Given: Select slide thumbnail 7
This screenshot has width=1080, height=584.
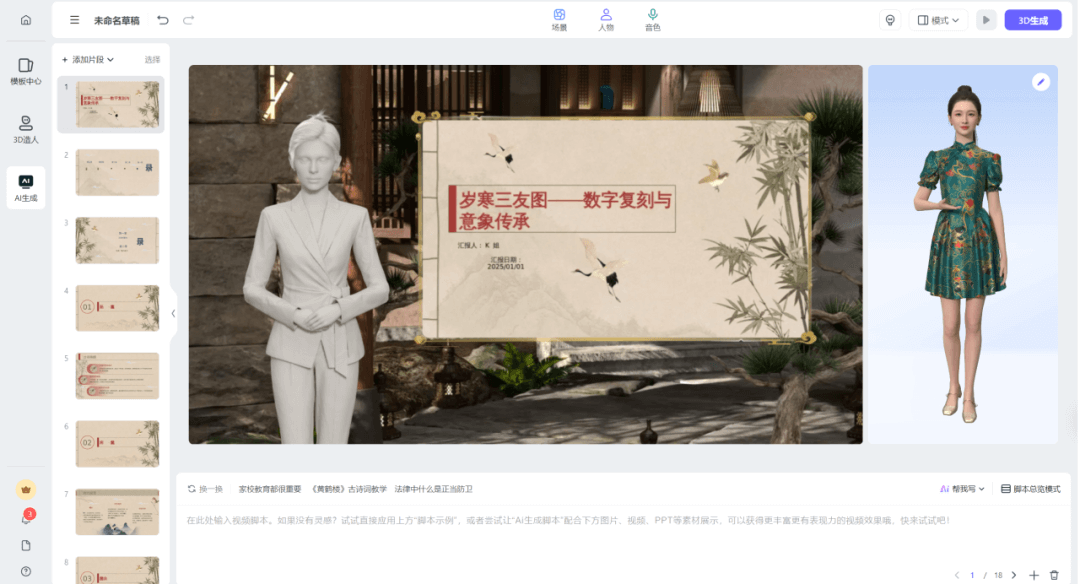Looking at the screenshot, I should click(x=117, y=512).
